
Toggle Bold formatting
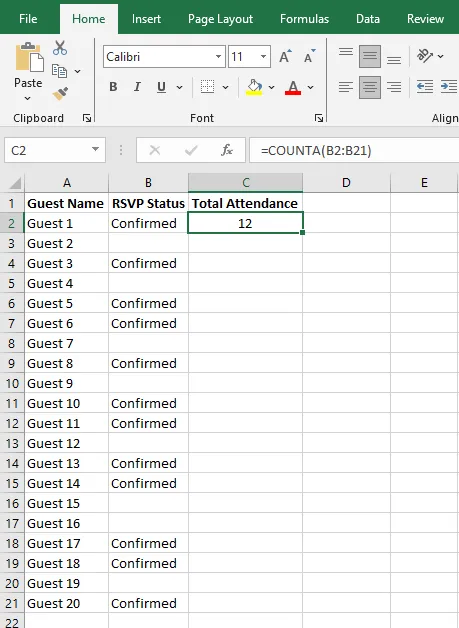coord(113,87)
